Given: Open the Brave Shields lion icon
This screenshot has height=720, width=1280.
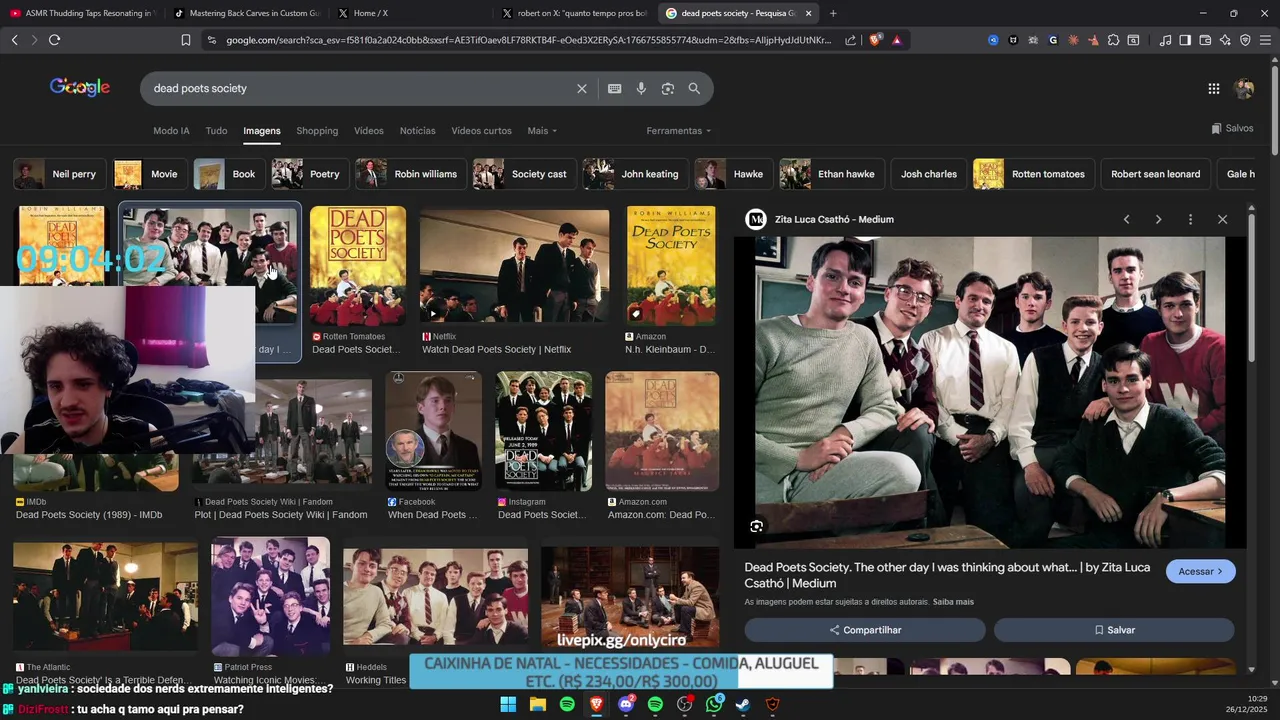Looking at the screenshot, I should pyautogui.click(x=876, y=40).
